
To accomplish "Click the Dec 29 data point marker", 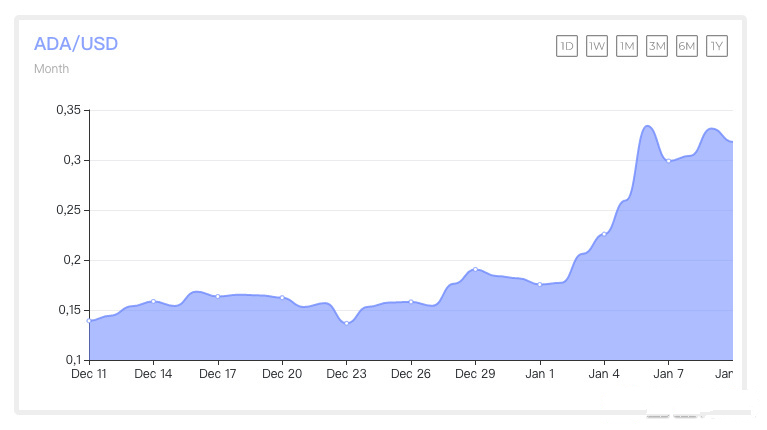I will coord(475,269).
